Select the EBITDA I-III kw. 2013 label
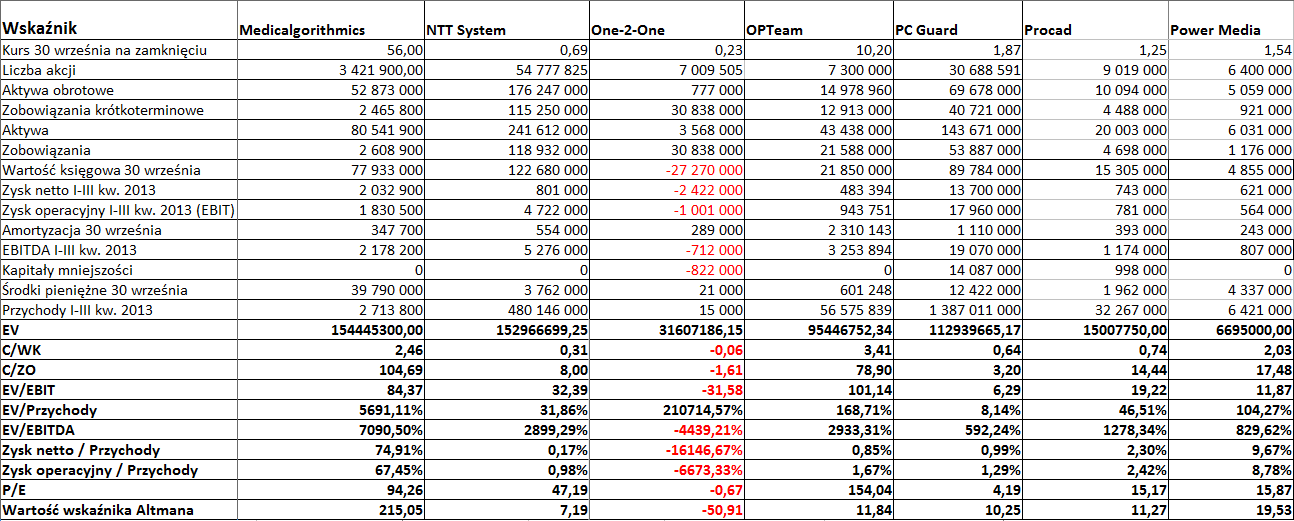1294x521 pixels. [x=71, y=250]
